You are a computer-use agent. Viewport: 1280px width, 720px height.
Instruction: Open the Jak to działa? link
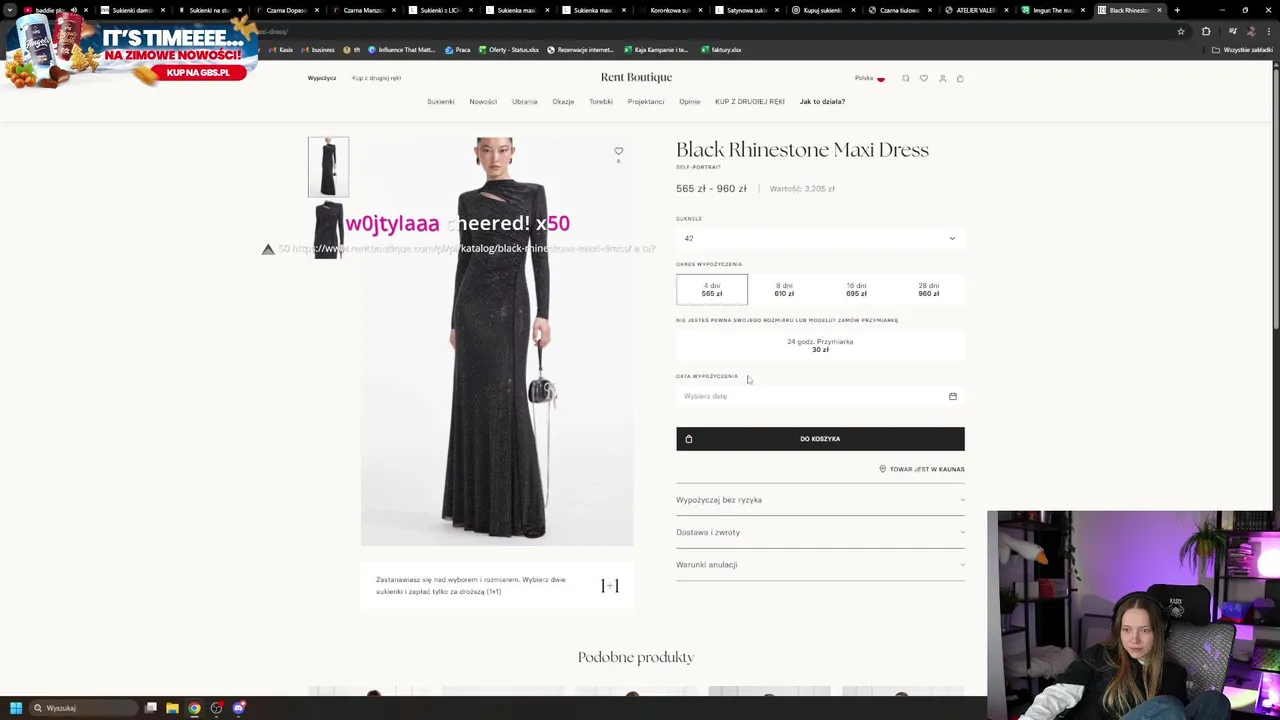(822, 101)
